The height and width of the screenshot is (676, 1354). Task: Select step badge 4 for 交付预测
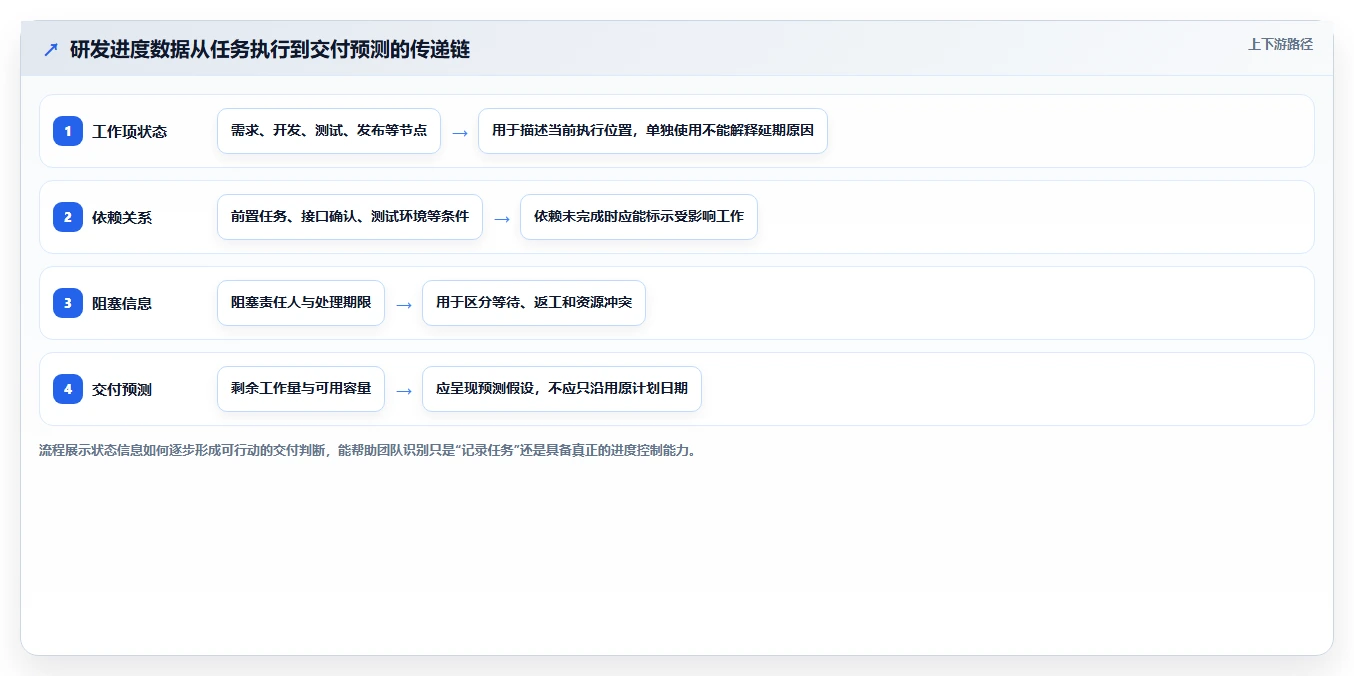pyautogui.click(x=68, y=389)
